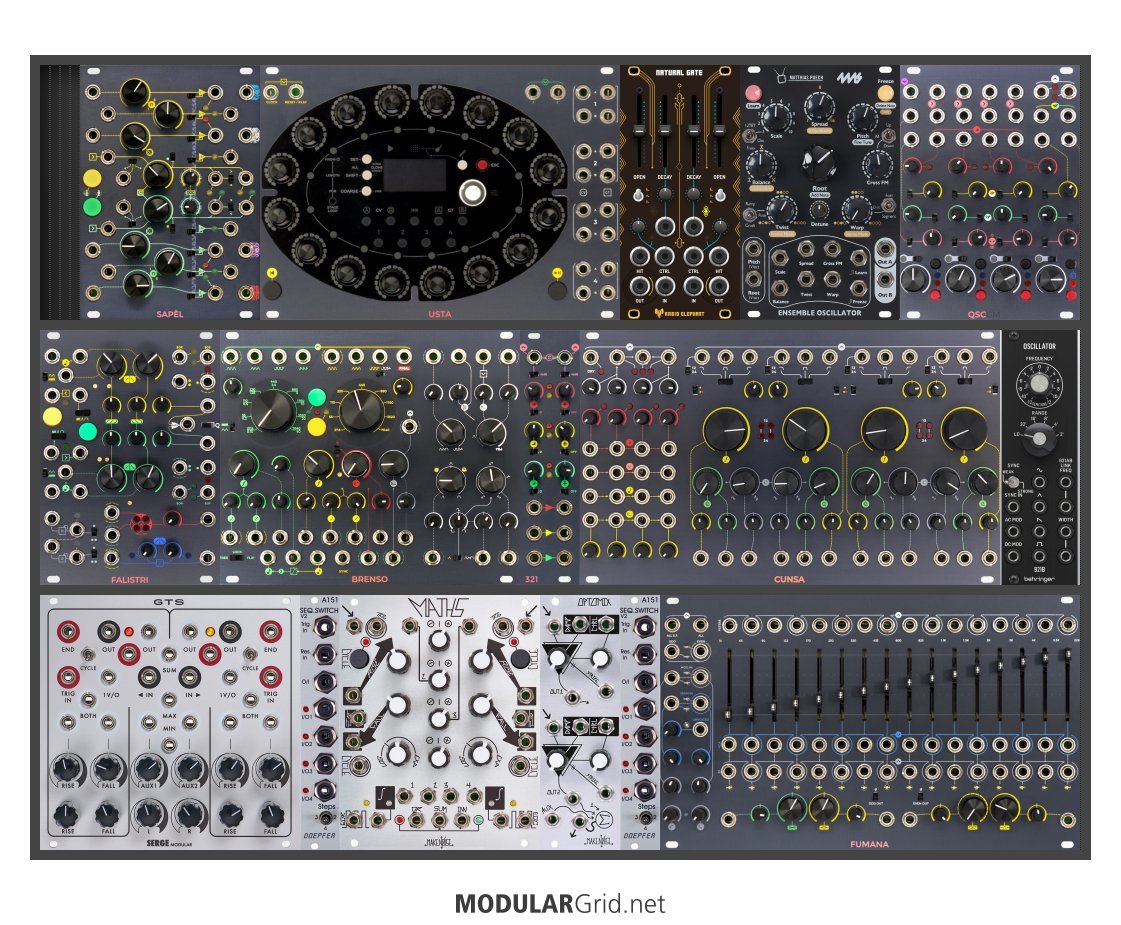The image size is (1121, 925).
Task: Click the leftmost fader on FUMANA
Action: pyautogui.click(x=728, y=687)
